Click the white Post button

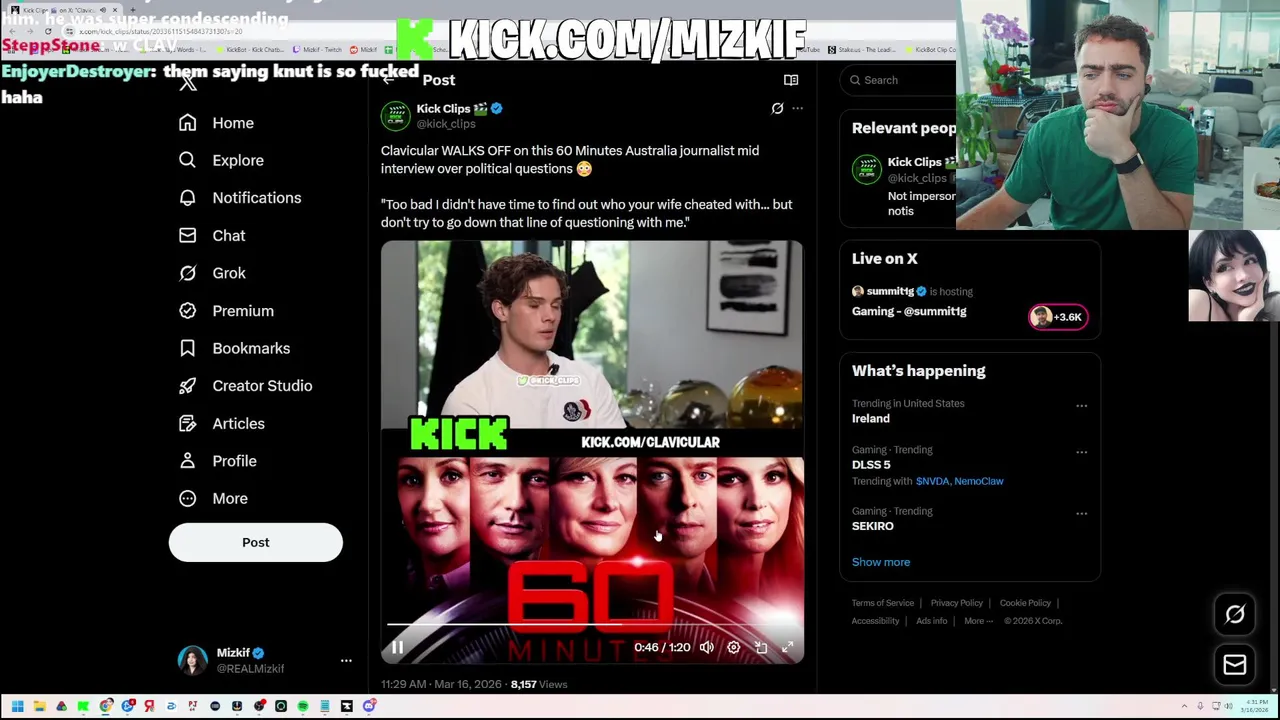[x=255, y=542]
